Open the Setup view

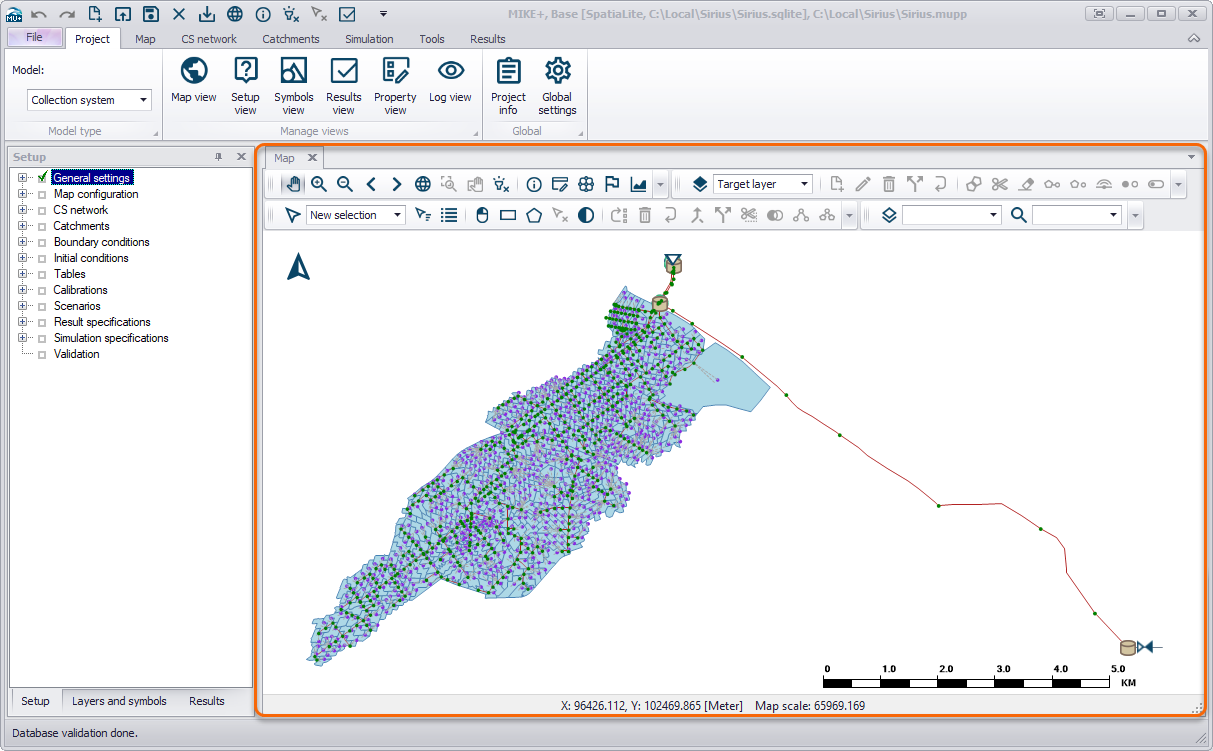pos(245,85)
